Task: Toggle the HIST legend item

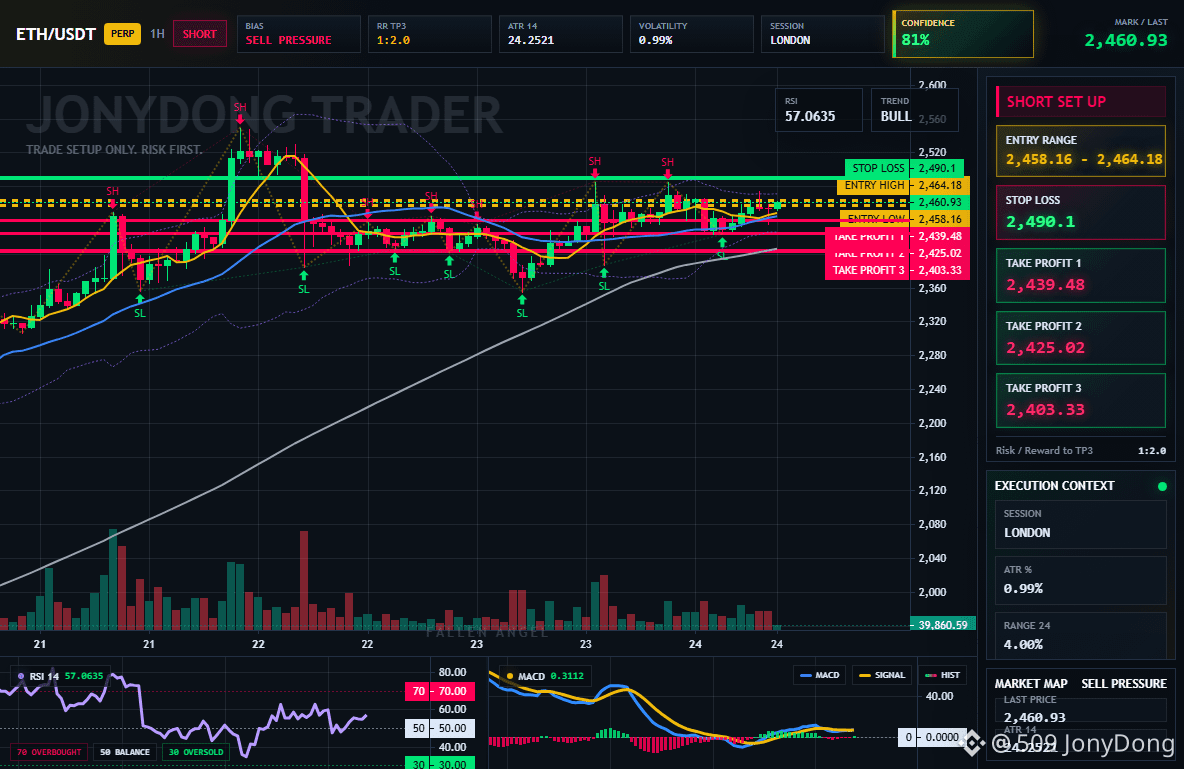Action: click(x=942, y=675)
